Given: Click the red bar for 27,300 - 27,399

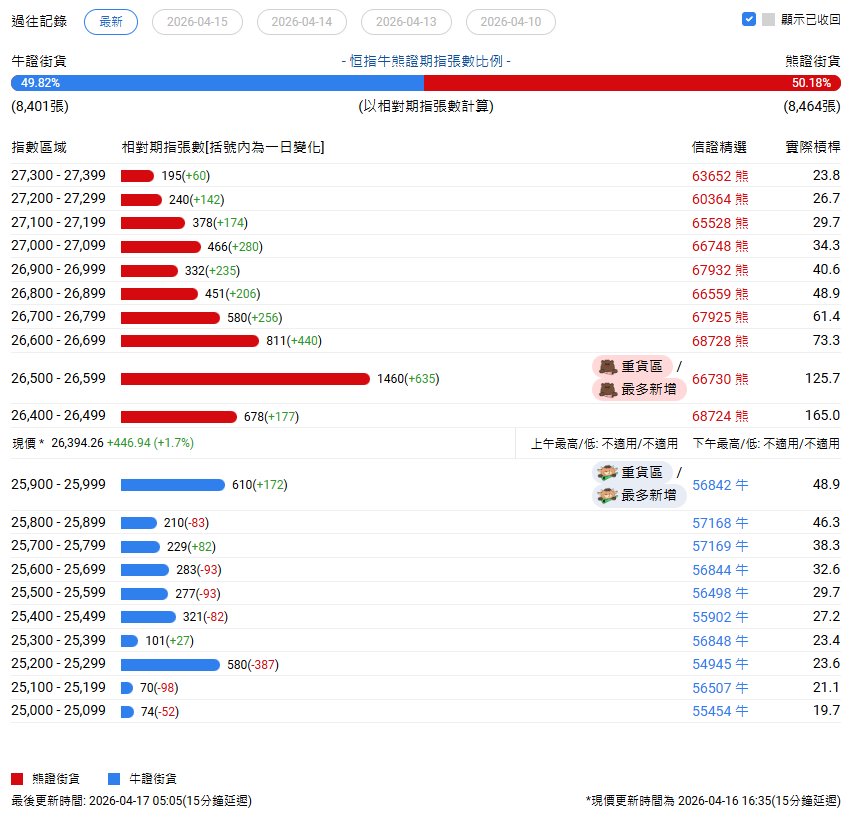Looking at the screenshot, I should coord(137,176).
